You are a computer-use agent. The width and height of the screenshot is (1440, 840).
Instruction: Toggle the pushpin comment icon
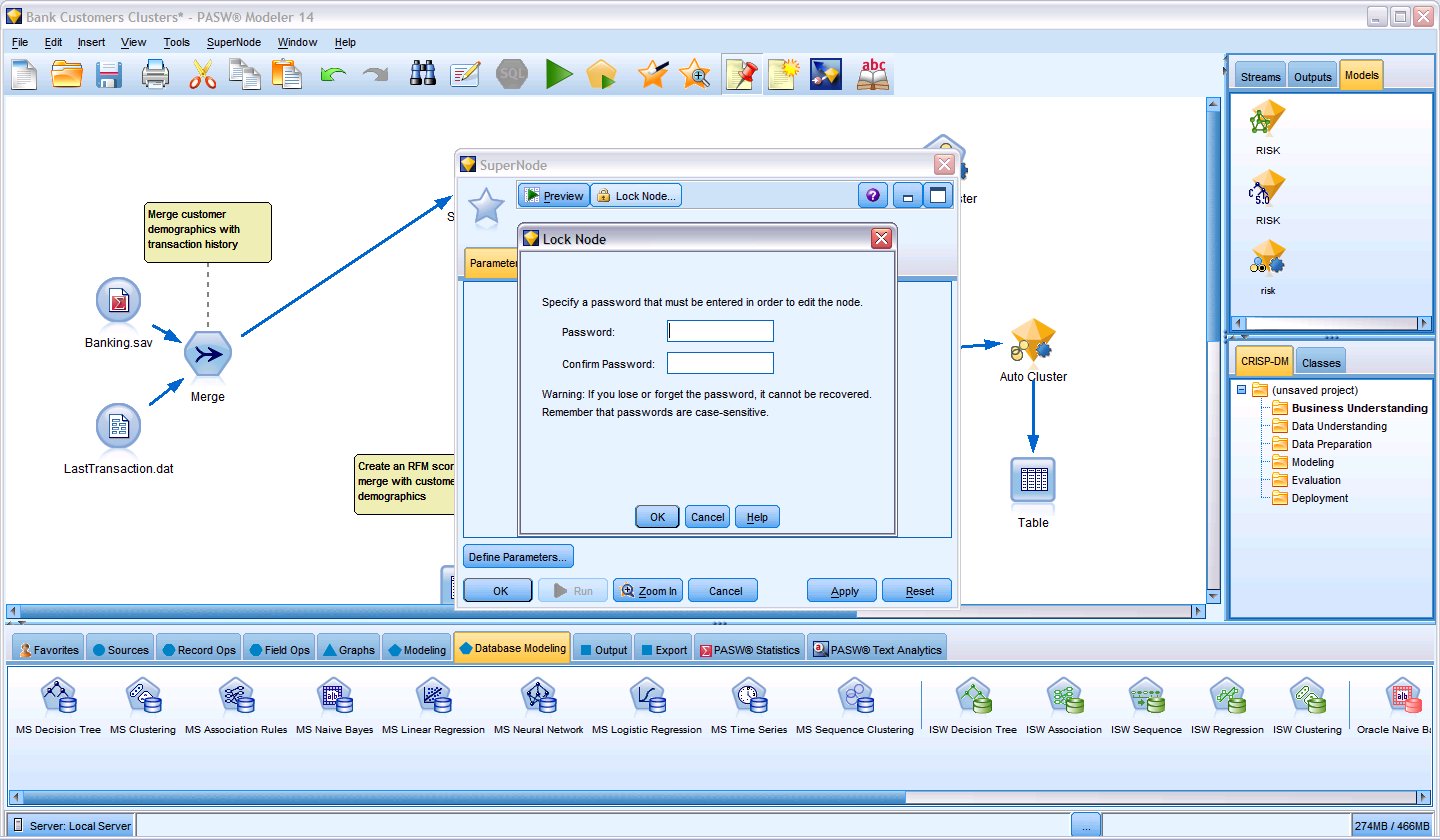(742, 75)
